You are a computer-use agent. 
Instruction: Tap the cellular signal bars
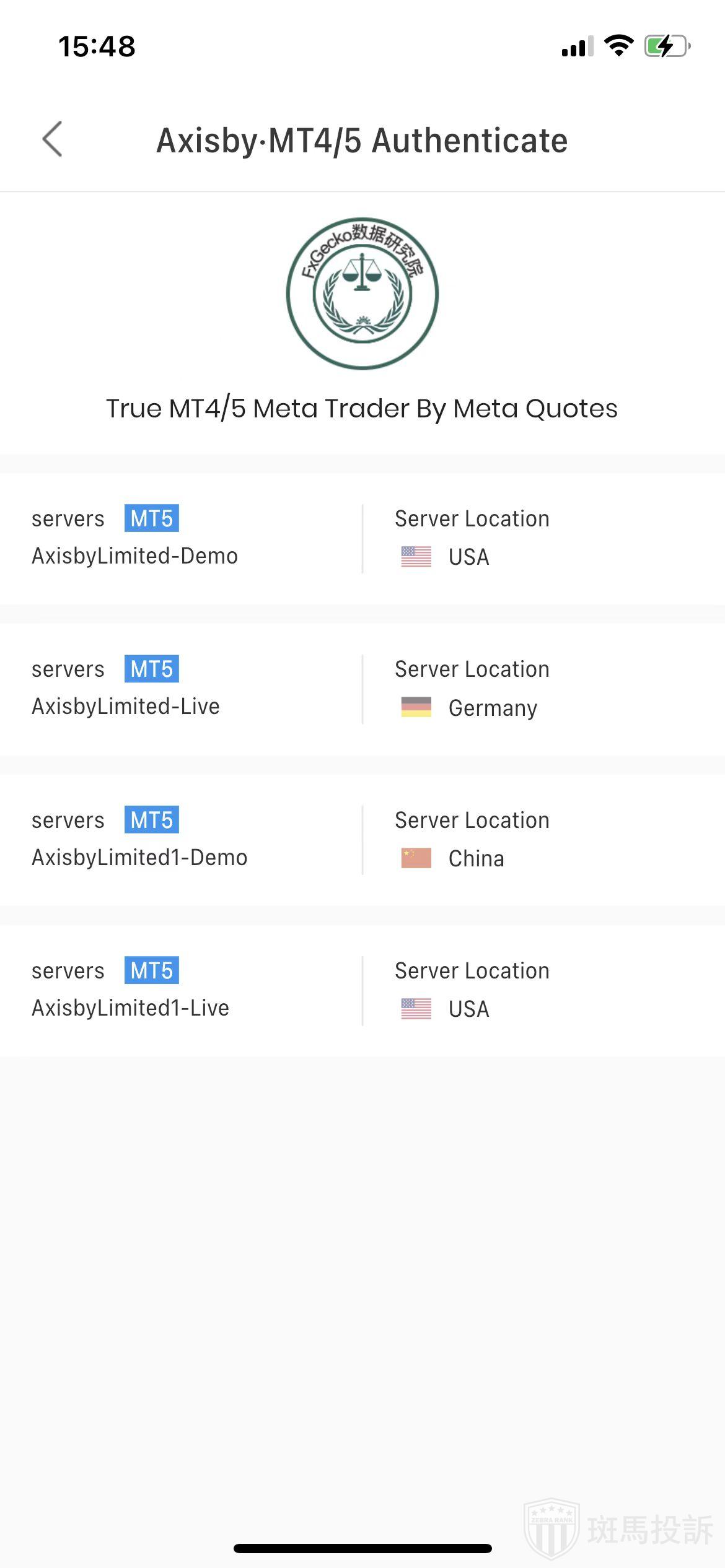[577, 46]
